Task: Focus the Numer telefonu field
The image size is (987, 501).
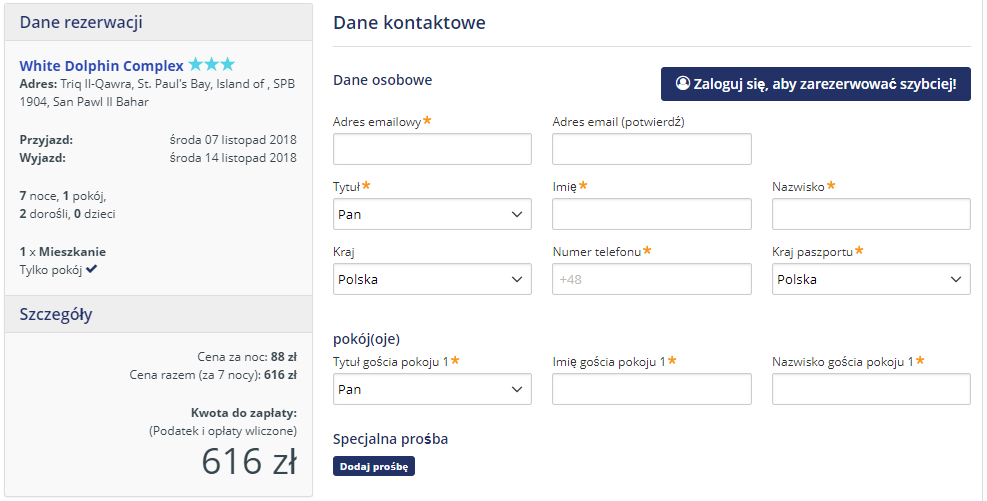Action: click(651, 279)
